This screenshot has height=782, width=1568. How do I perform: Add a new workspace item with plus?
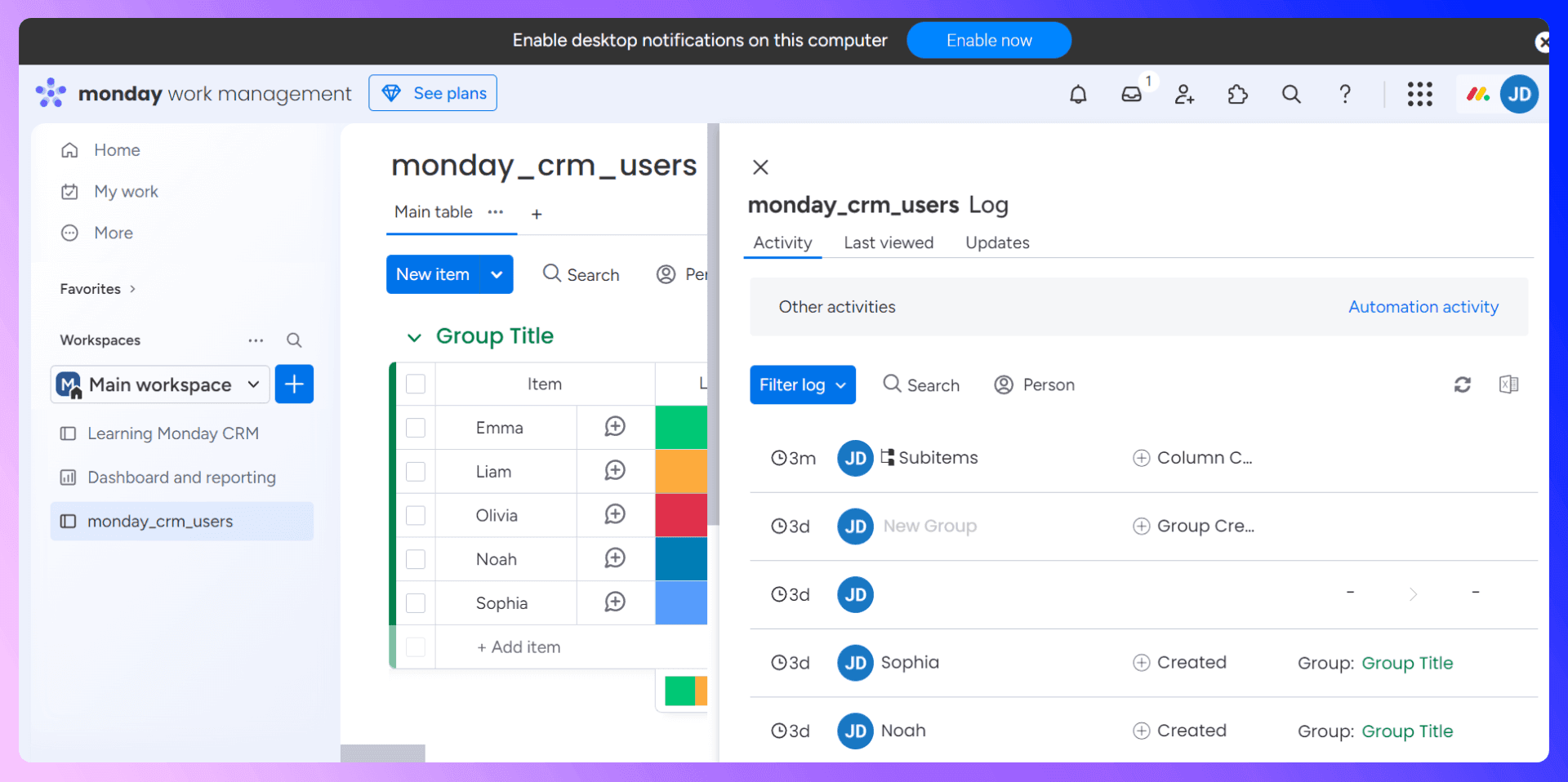[294, 384]
